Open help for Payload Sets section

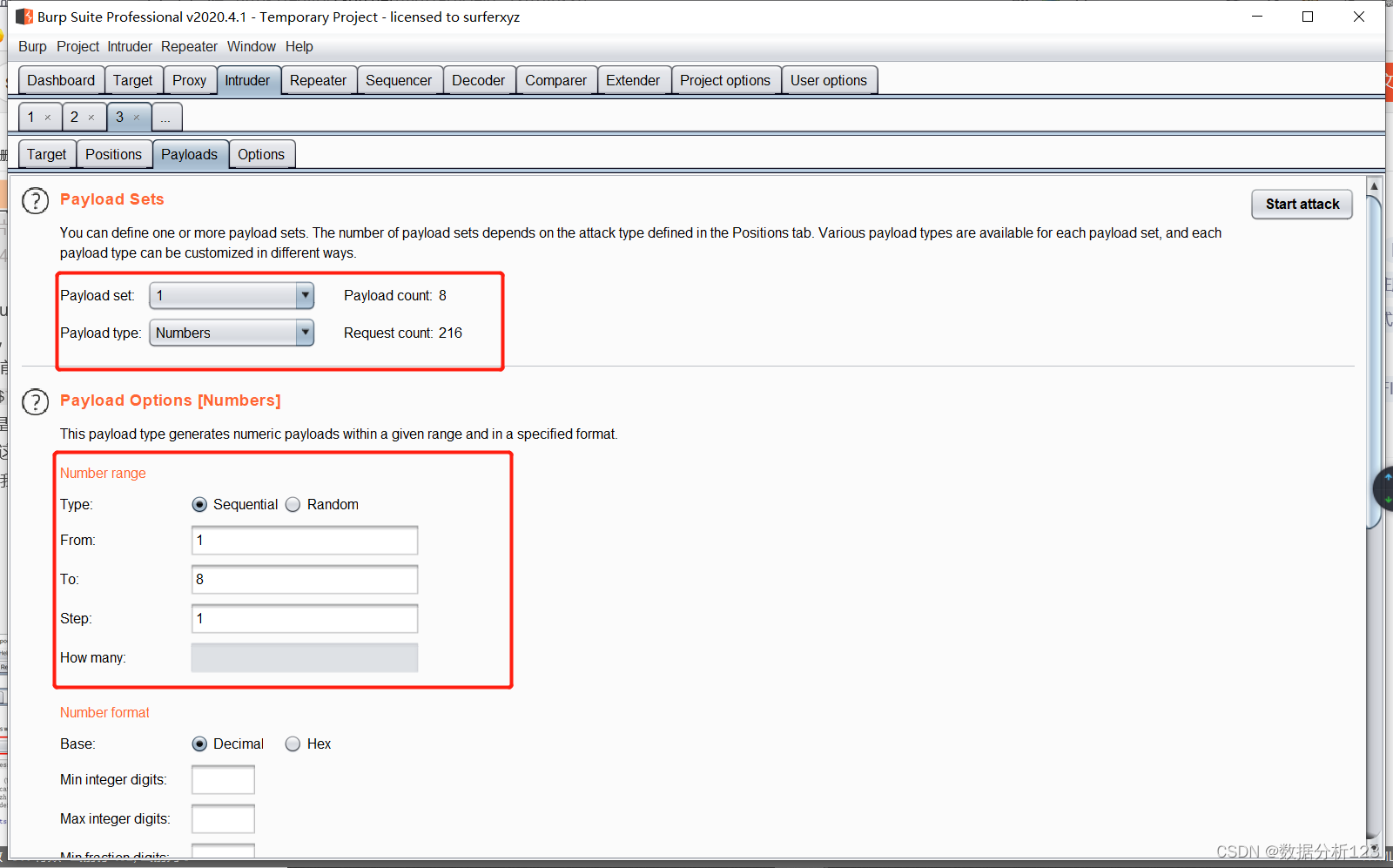click(x=35, y=201)
